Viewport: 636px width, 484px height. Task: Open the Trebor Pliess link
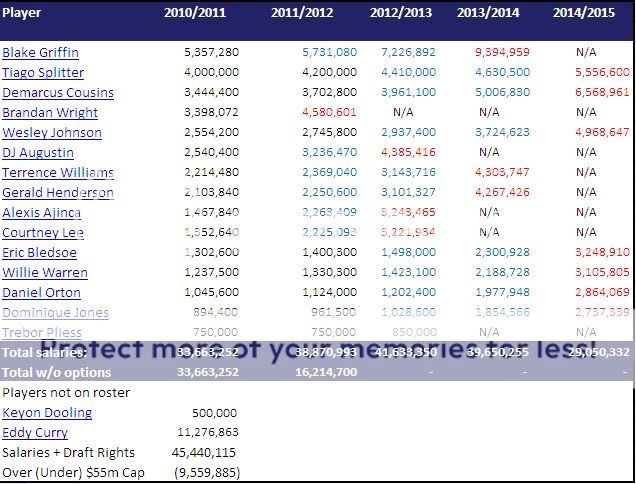(x=42, y=332)
